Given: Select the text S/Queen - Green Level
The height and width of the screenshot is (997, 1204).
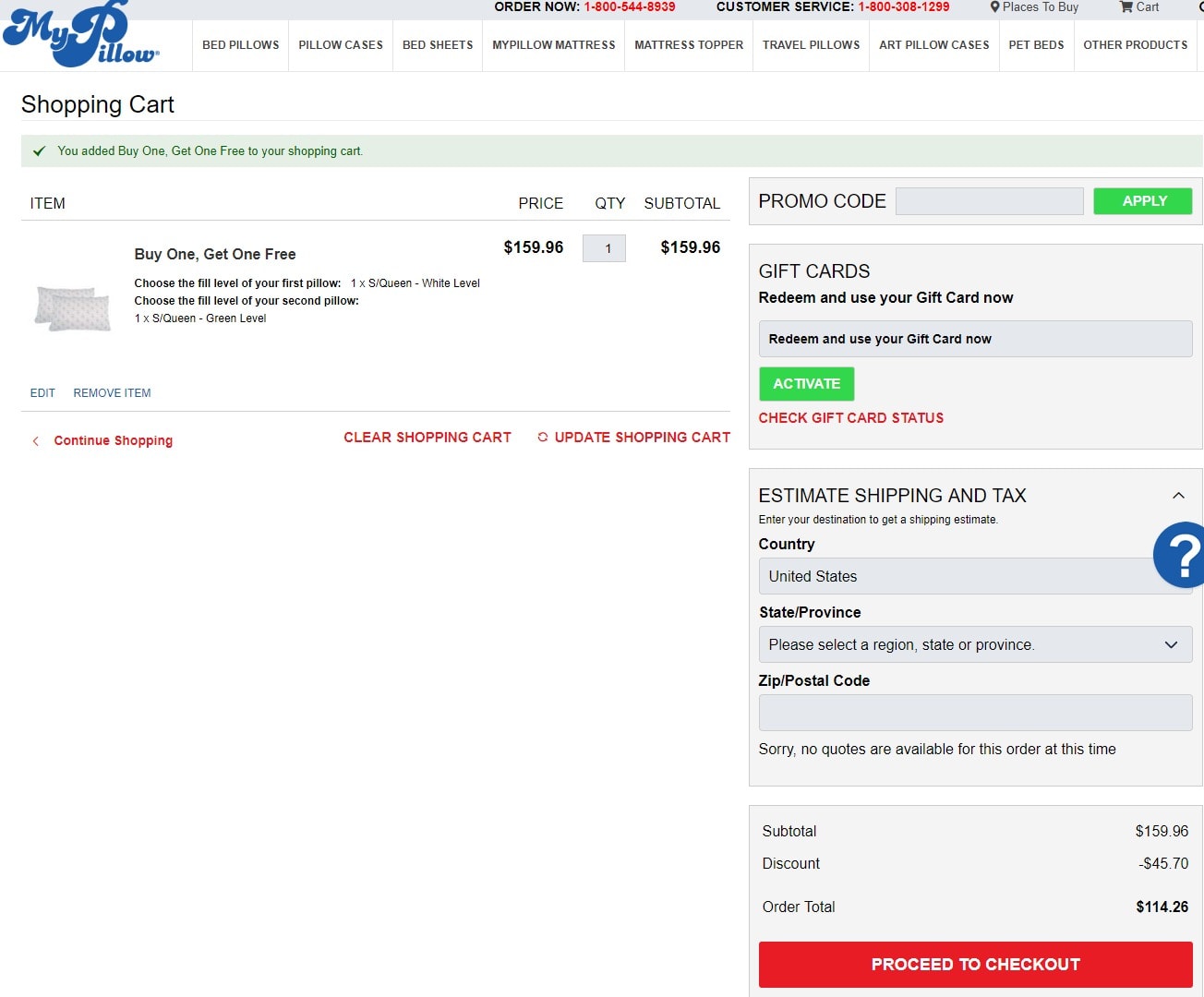Looking at the screenshot, I should point(209,318).
